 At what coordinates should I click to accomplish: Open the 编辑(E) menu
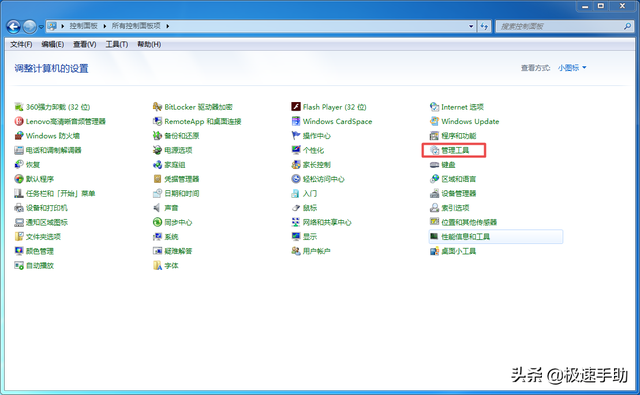[x=53, y=44]
